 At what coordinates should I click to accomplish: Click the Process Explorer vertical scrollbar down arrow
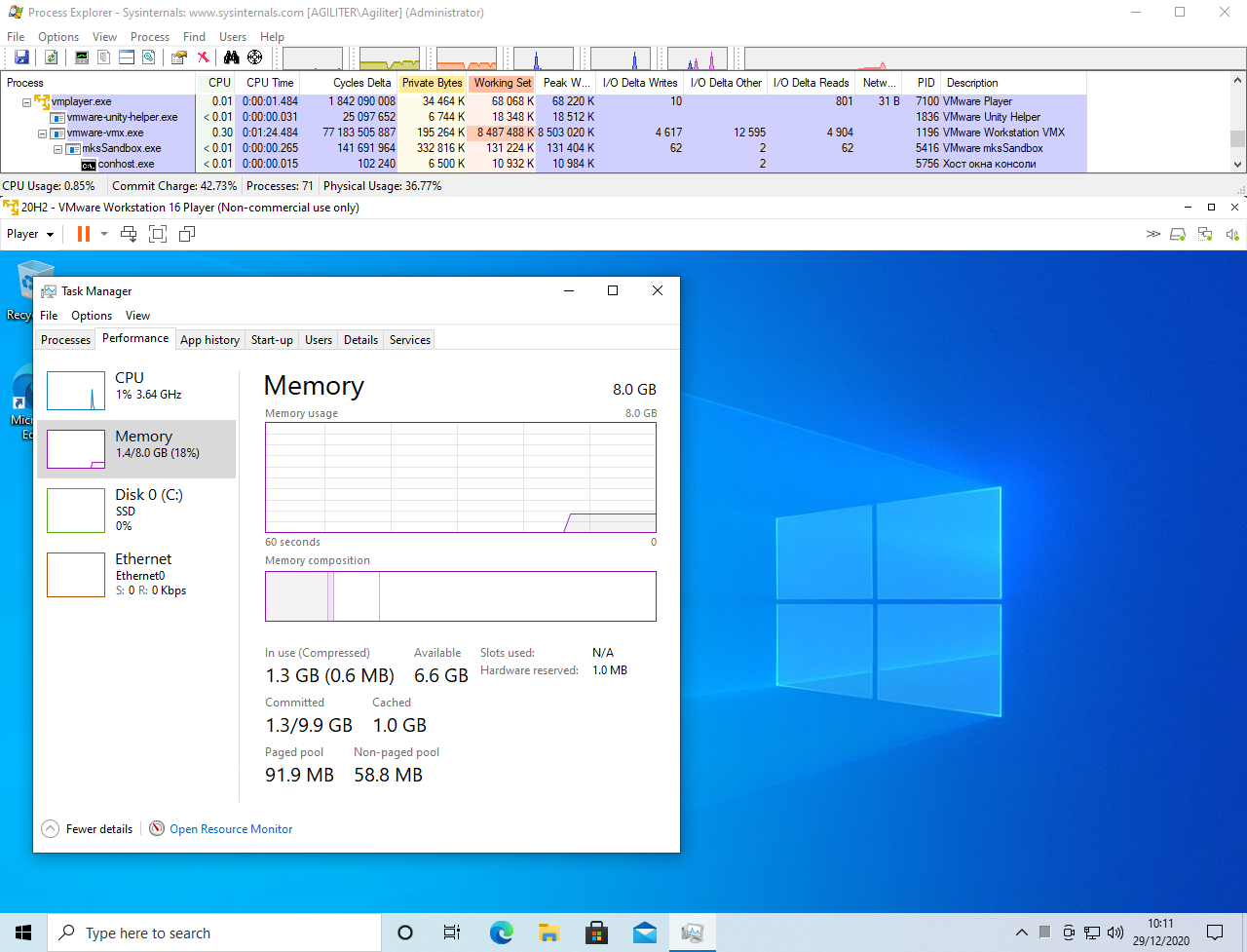[1238, 164]
